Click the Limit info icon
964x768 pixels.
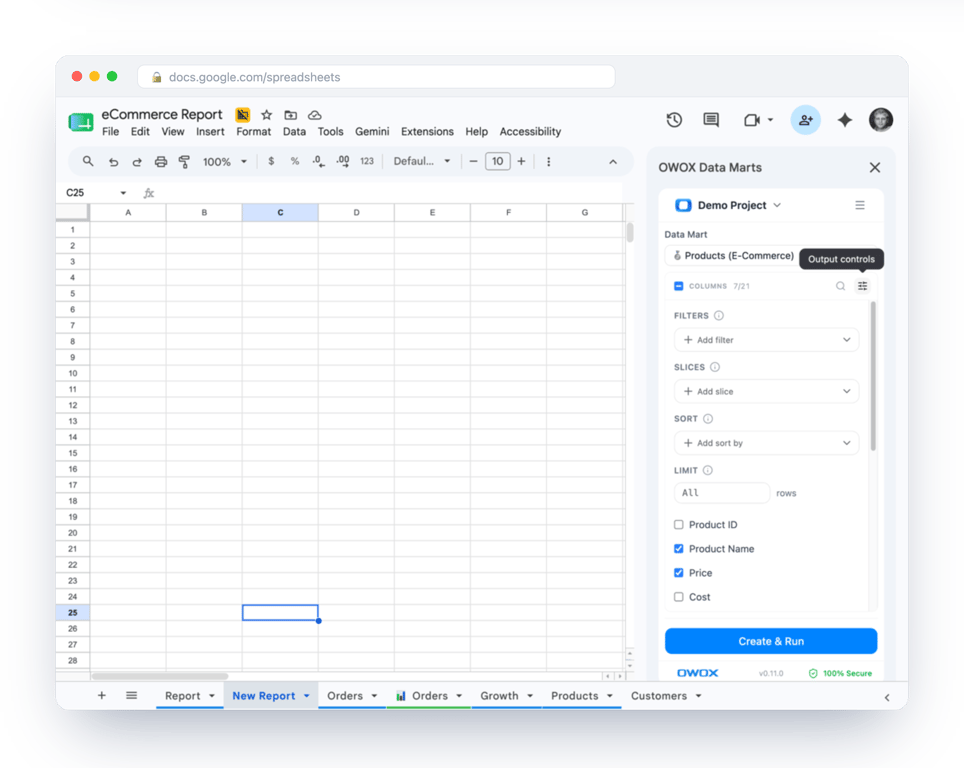click(x=708, y=470)
